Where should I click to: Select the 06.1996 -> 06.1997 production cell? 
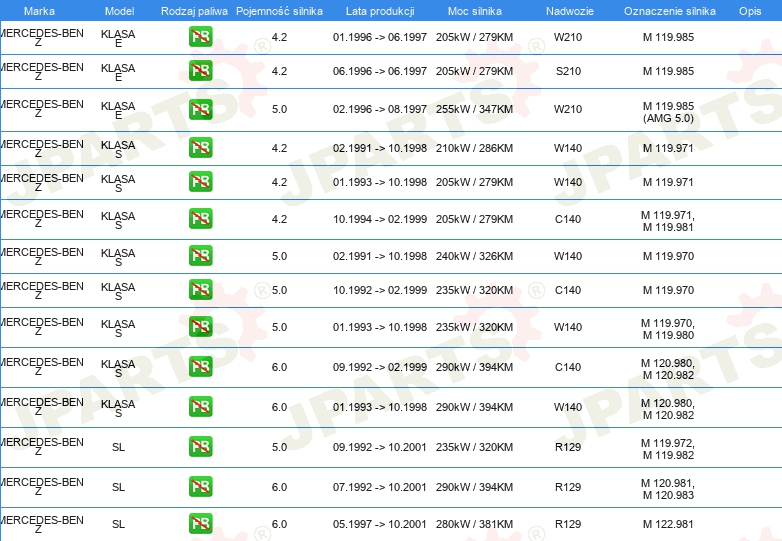pos(380,71)
